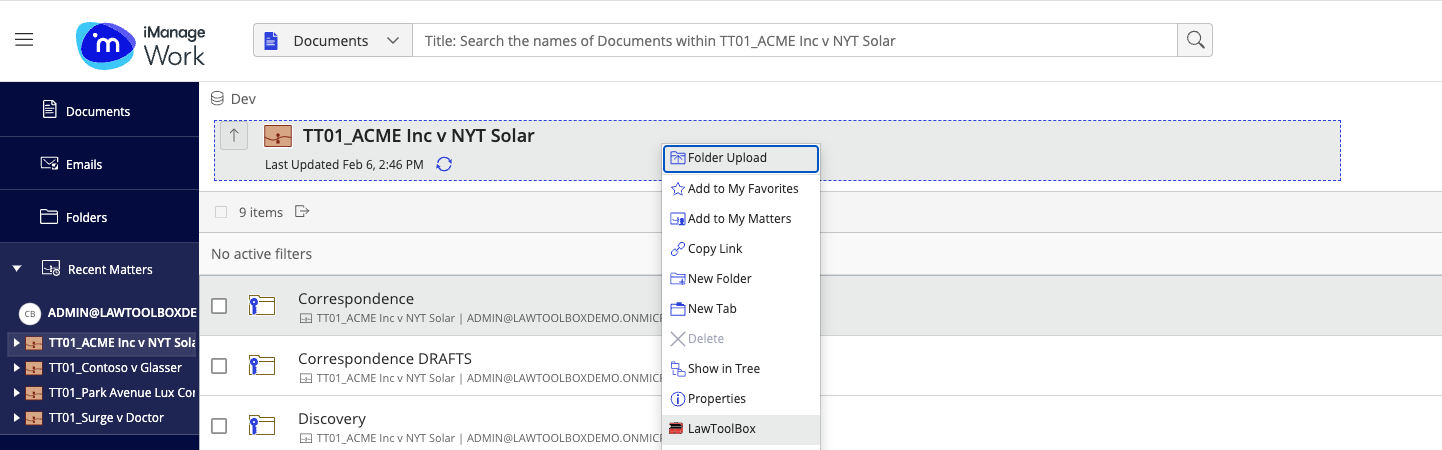Click Add to My Favorites

[742, 189]
